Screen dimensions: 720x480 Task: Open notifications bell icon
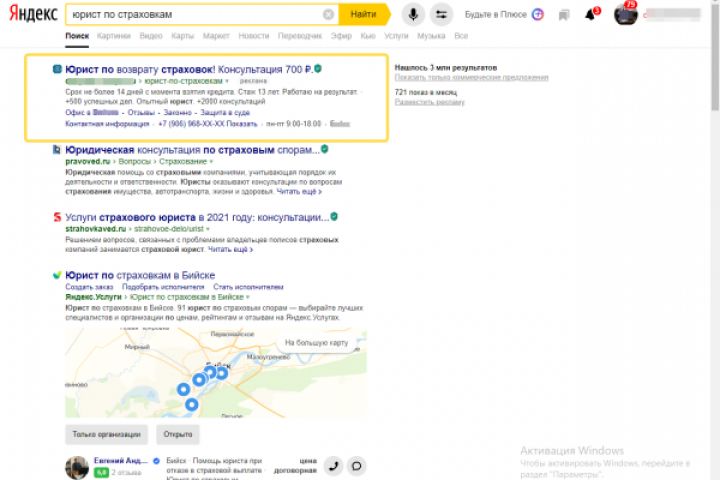pos(591,15)
